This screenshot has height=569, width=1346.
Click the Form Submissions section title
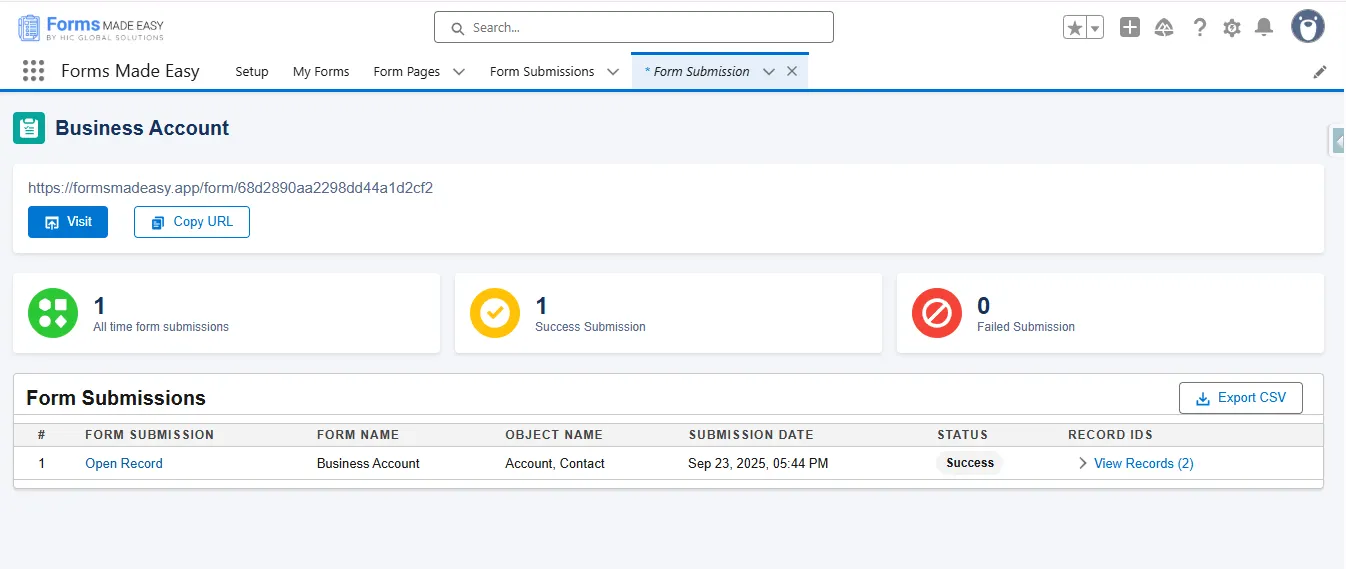pos(116,398)
